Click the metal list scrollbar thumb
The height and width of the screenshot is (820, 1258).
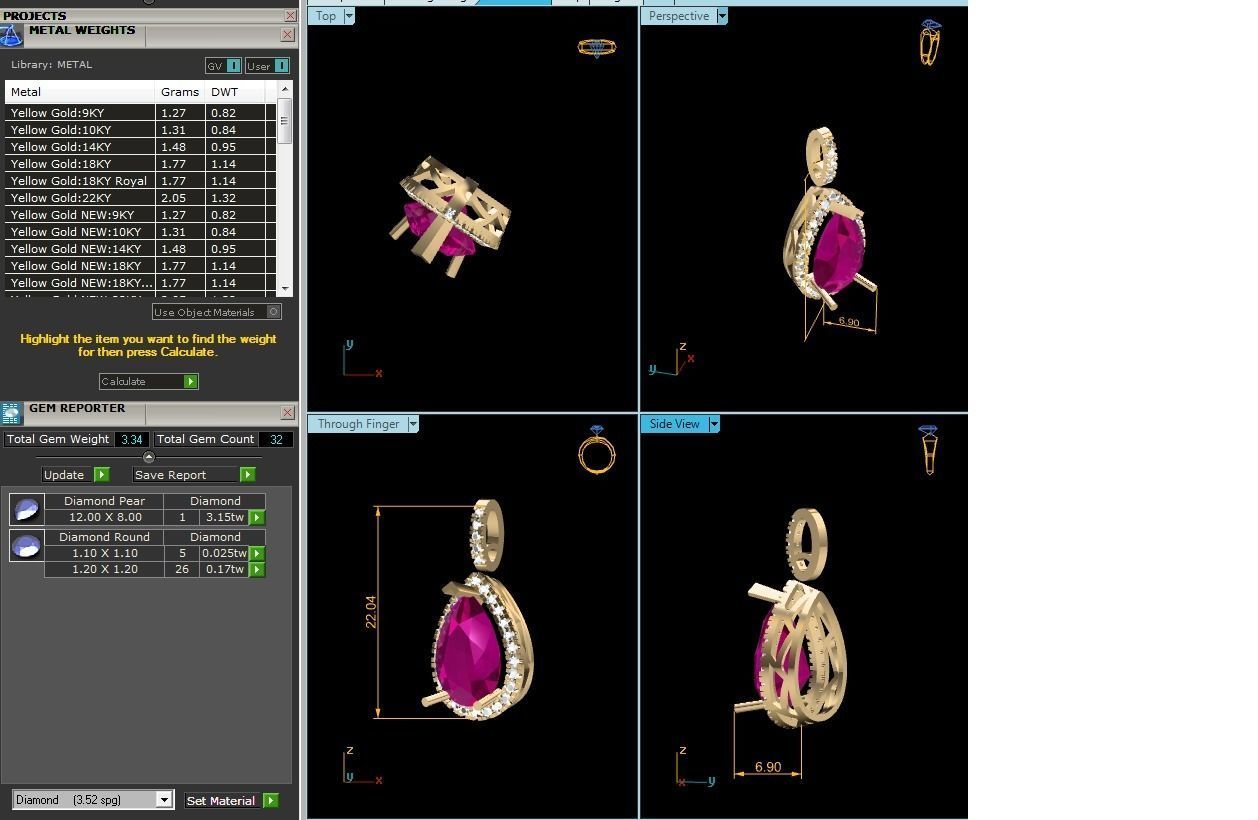(x=285, y=121)
